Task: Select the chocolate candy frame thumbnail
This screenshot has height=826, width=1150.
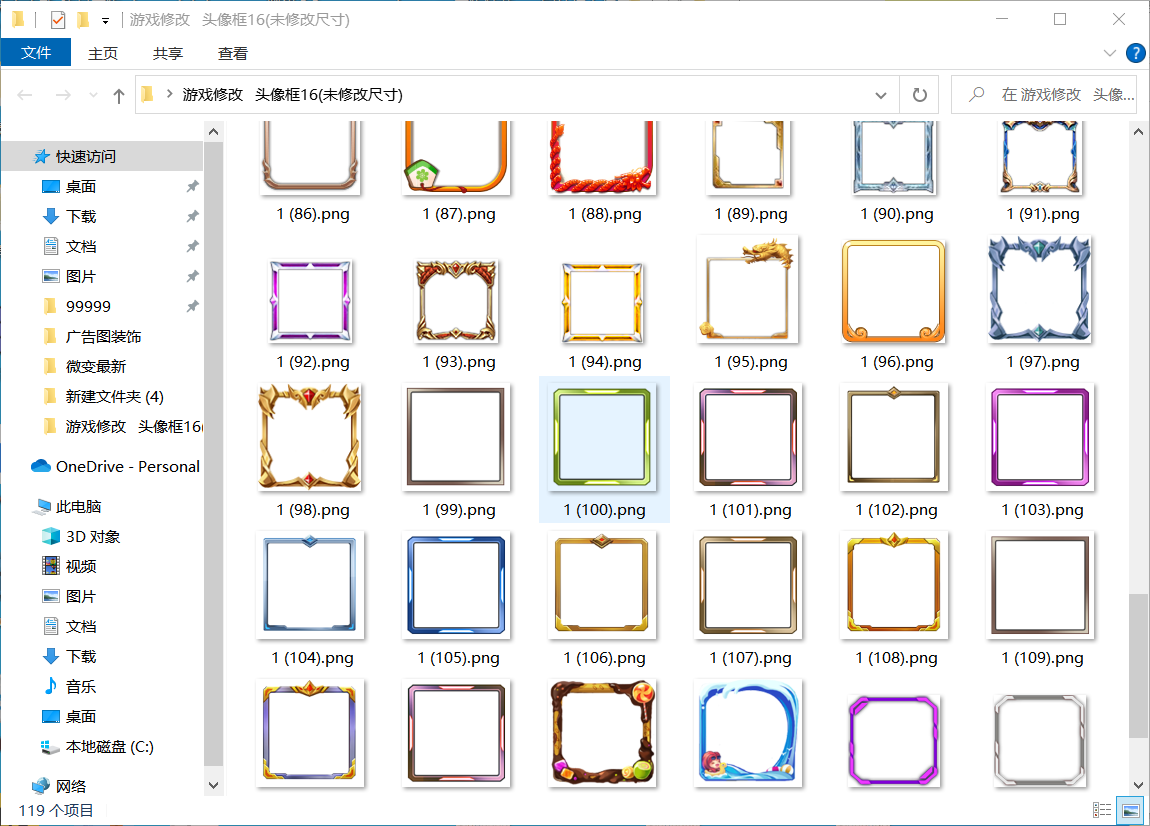Action: 602,733
